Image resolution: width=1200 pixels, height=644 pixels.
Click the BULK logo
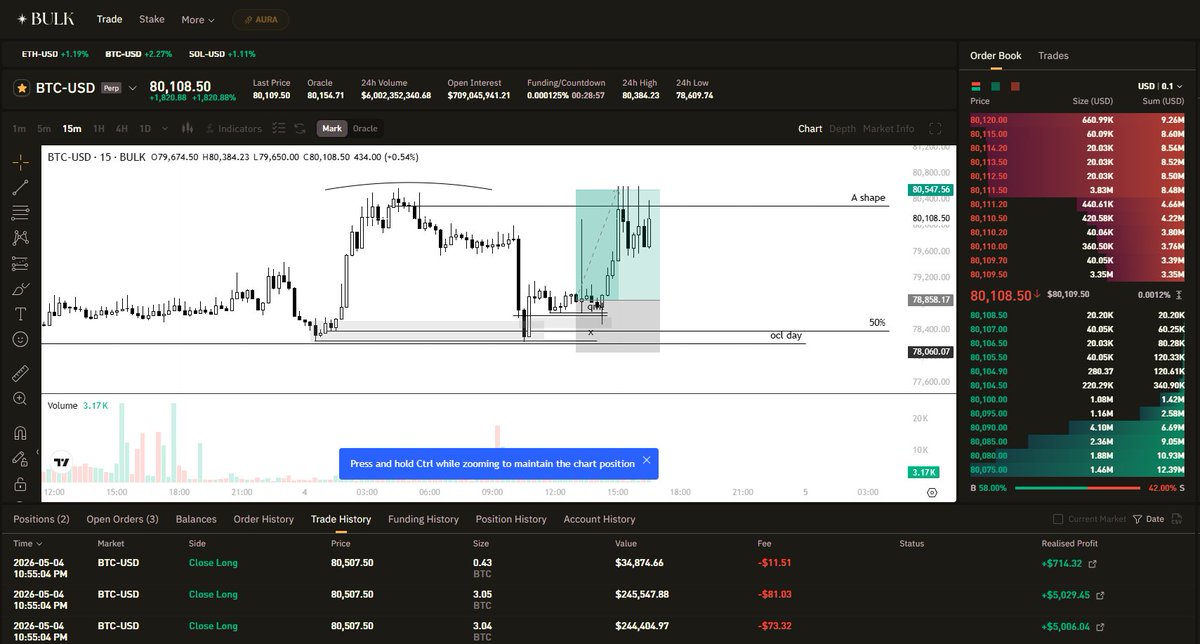pos(45,19)
